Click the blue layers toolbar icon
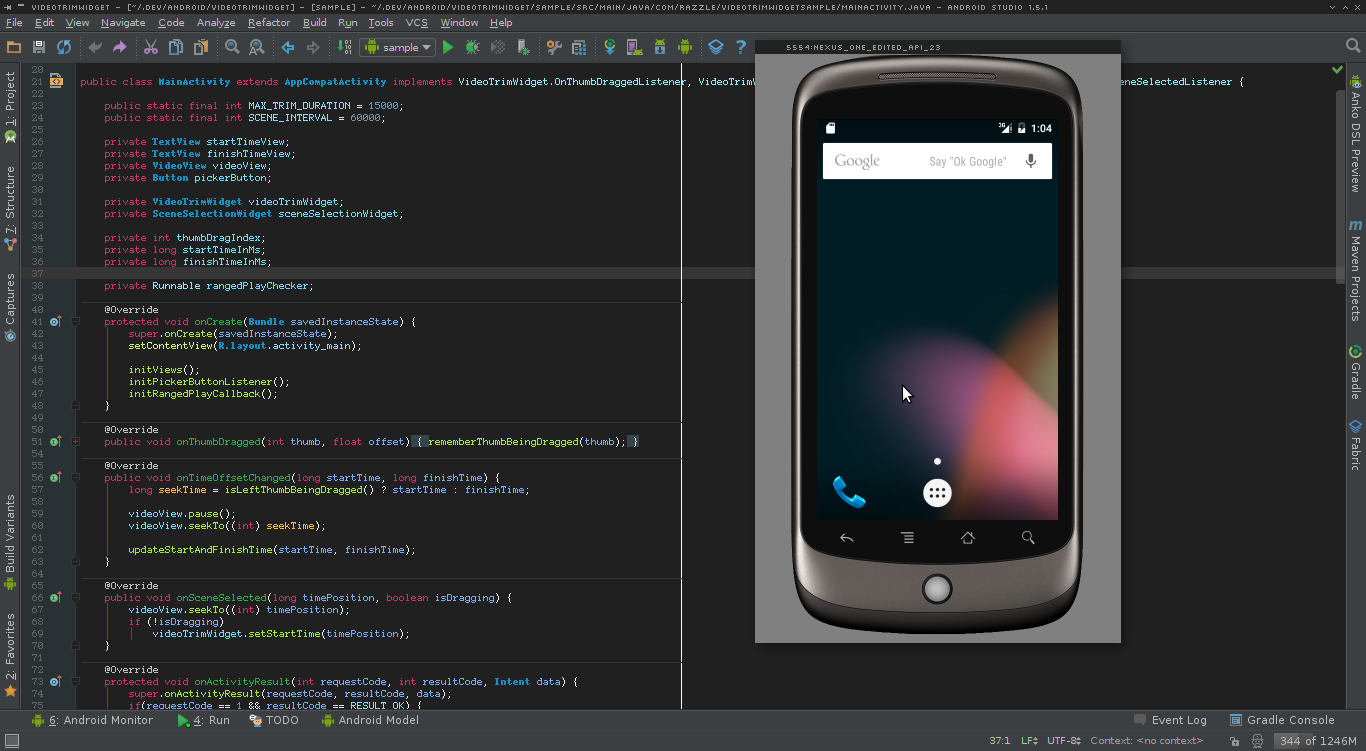 point(716,47)
